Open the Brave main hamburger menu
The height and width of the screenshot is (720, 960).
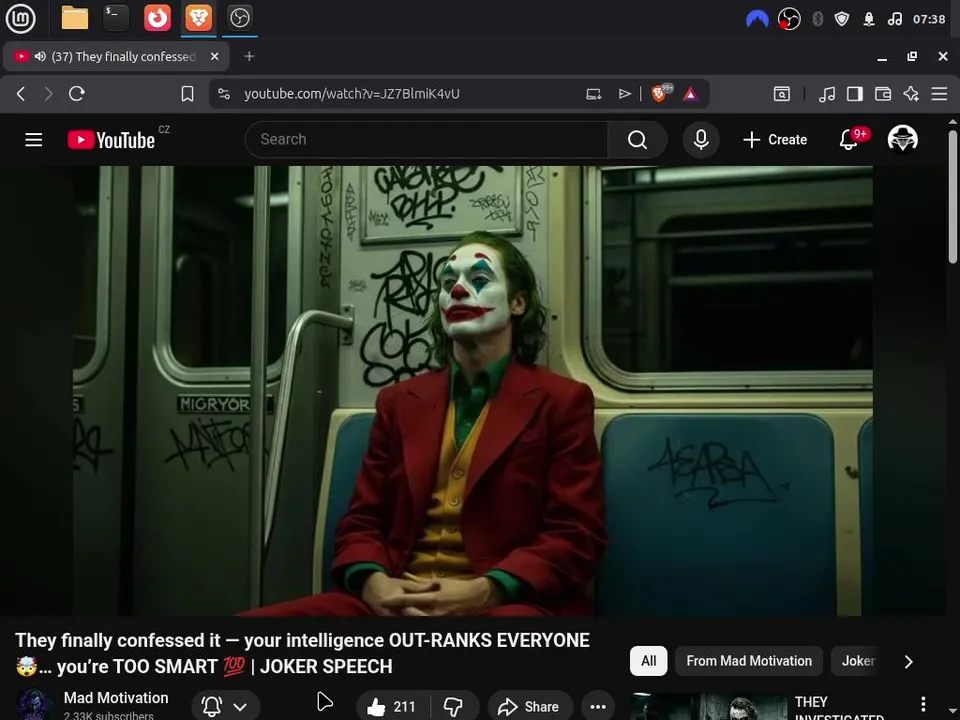click(x=939, y=94)
